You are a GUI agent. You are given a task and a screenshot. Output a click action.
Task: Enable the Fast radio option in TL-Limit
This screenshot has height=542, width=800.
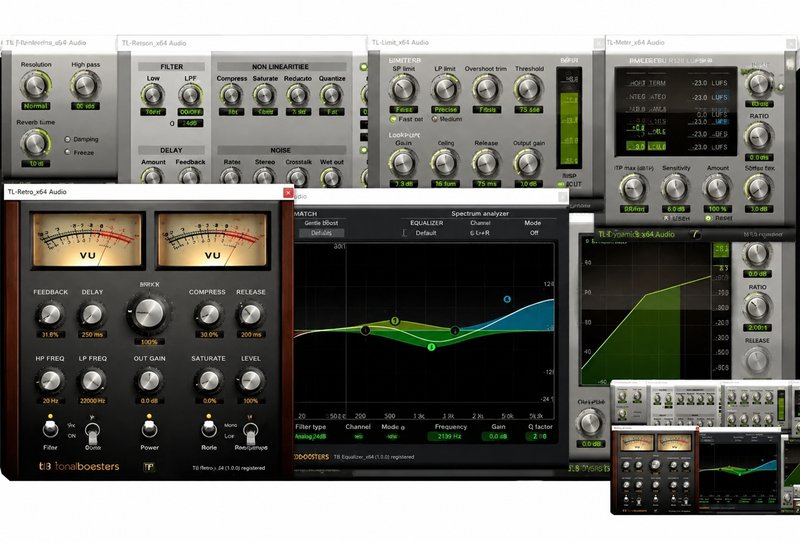[x=393, y=119]
